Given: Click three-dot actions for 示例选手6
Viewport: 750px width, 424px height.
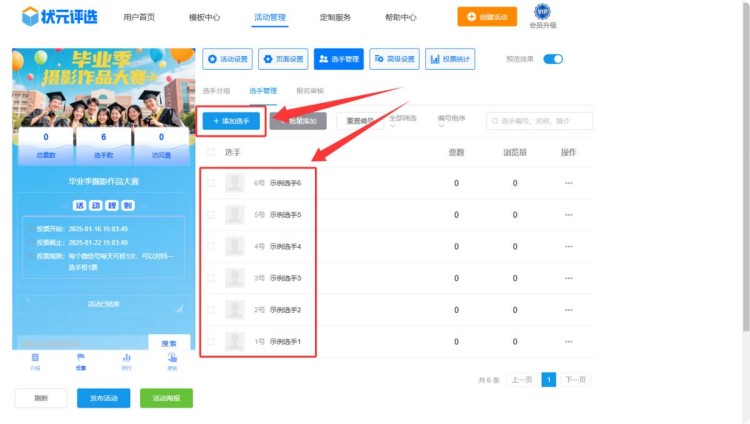Looking at the screenshot, I should tap(569, 183).
